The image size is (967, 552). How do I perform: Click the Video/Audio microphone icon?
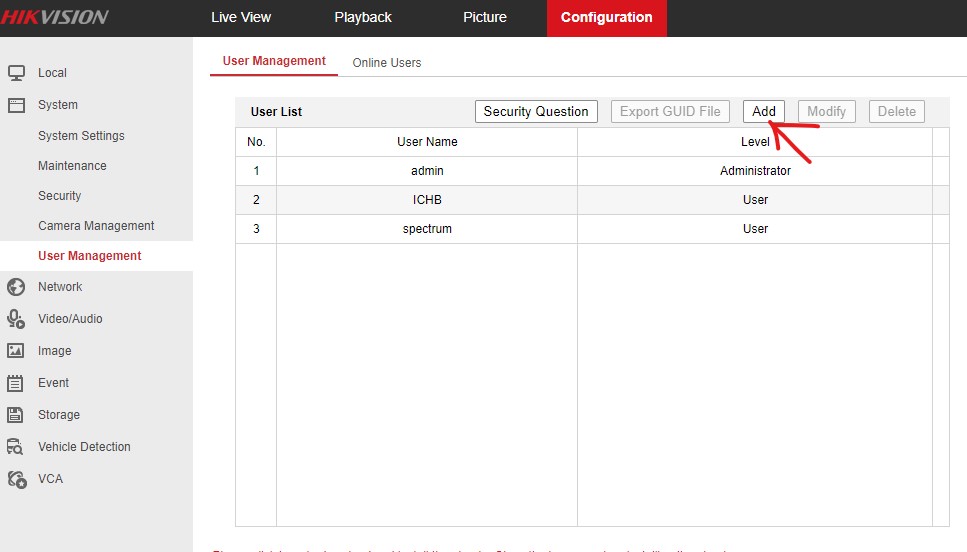click(x=16, y=319)
